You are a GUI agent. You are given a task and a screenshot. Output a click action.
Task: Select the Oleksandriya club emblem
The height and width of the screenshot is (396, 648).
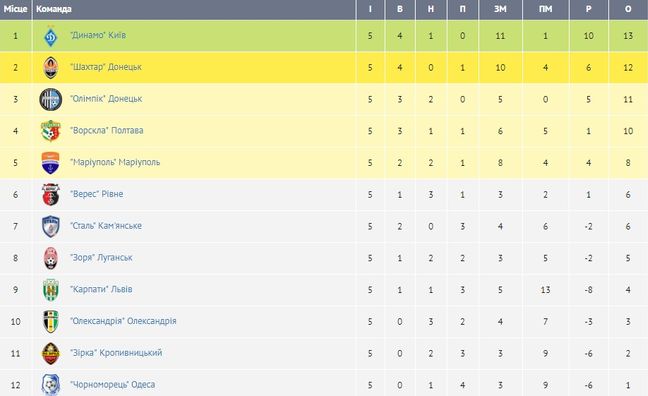coord(51,322)
